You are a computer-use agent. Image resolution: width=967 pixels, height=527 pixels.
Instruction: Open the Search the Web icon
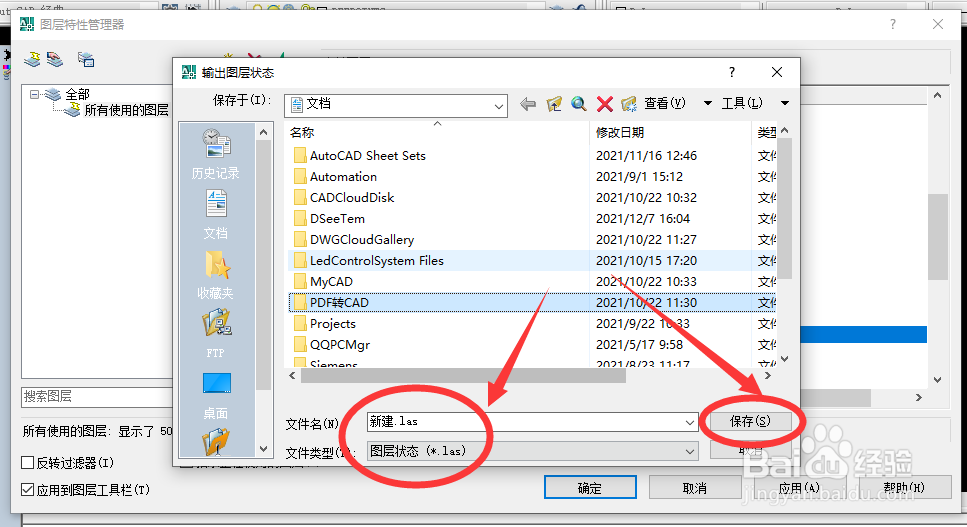pos(578,104)
